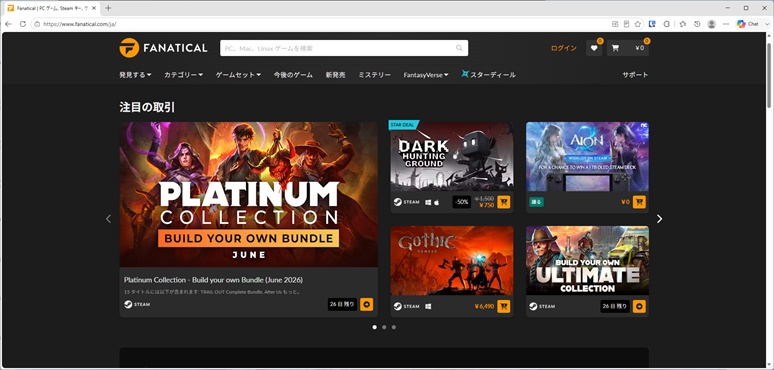Open AION Steam Deck giveaway thumbnail
This screenshot has height=370, width=774.
pyautogui.click(x=587, y=156)
